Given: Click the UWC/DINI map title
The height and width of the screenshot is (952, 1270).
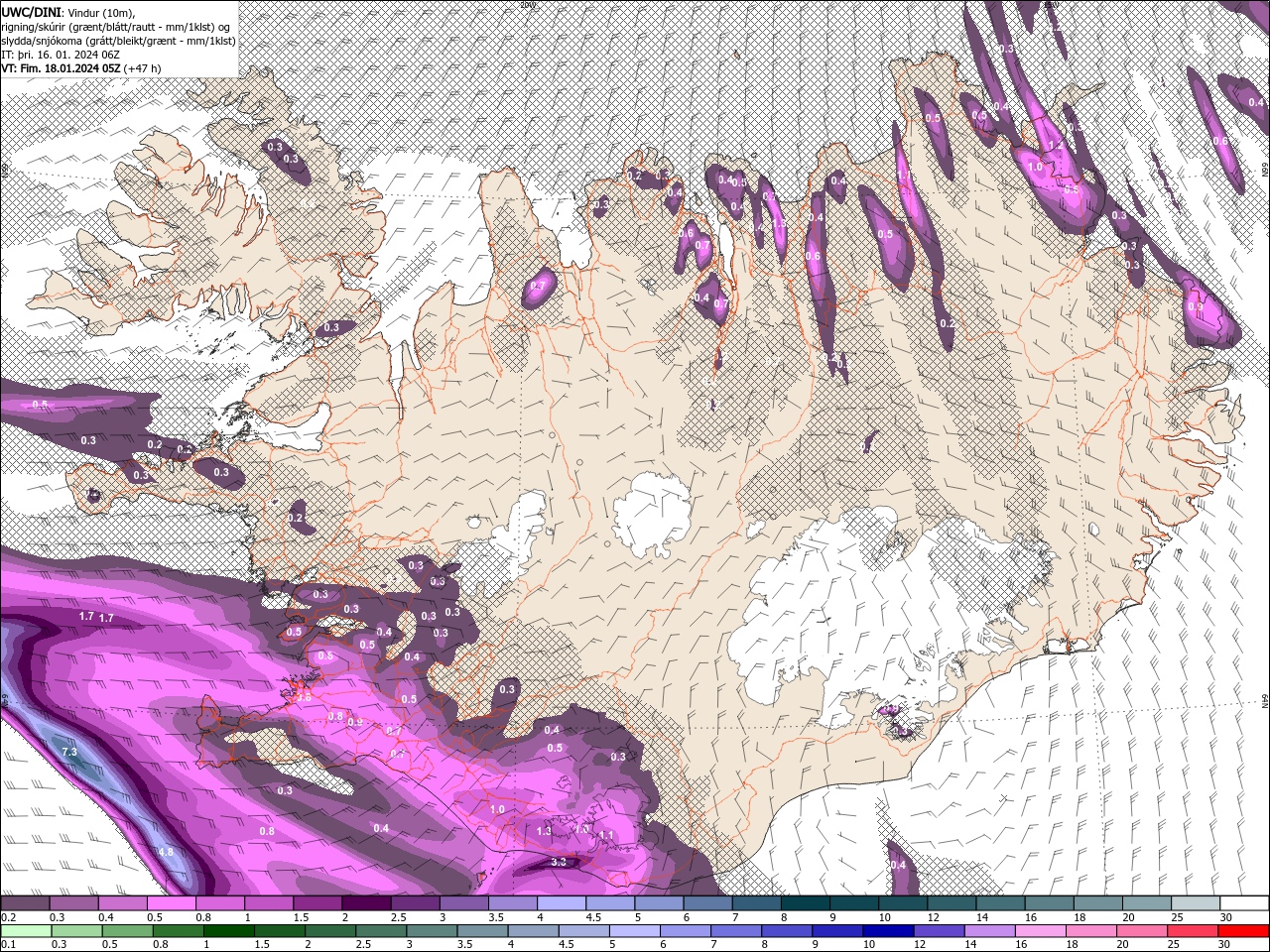Looking at the screenshot, I should [x=31, y=11].
